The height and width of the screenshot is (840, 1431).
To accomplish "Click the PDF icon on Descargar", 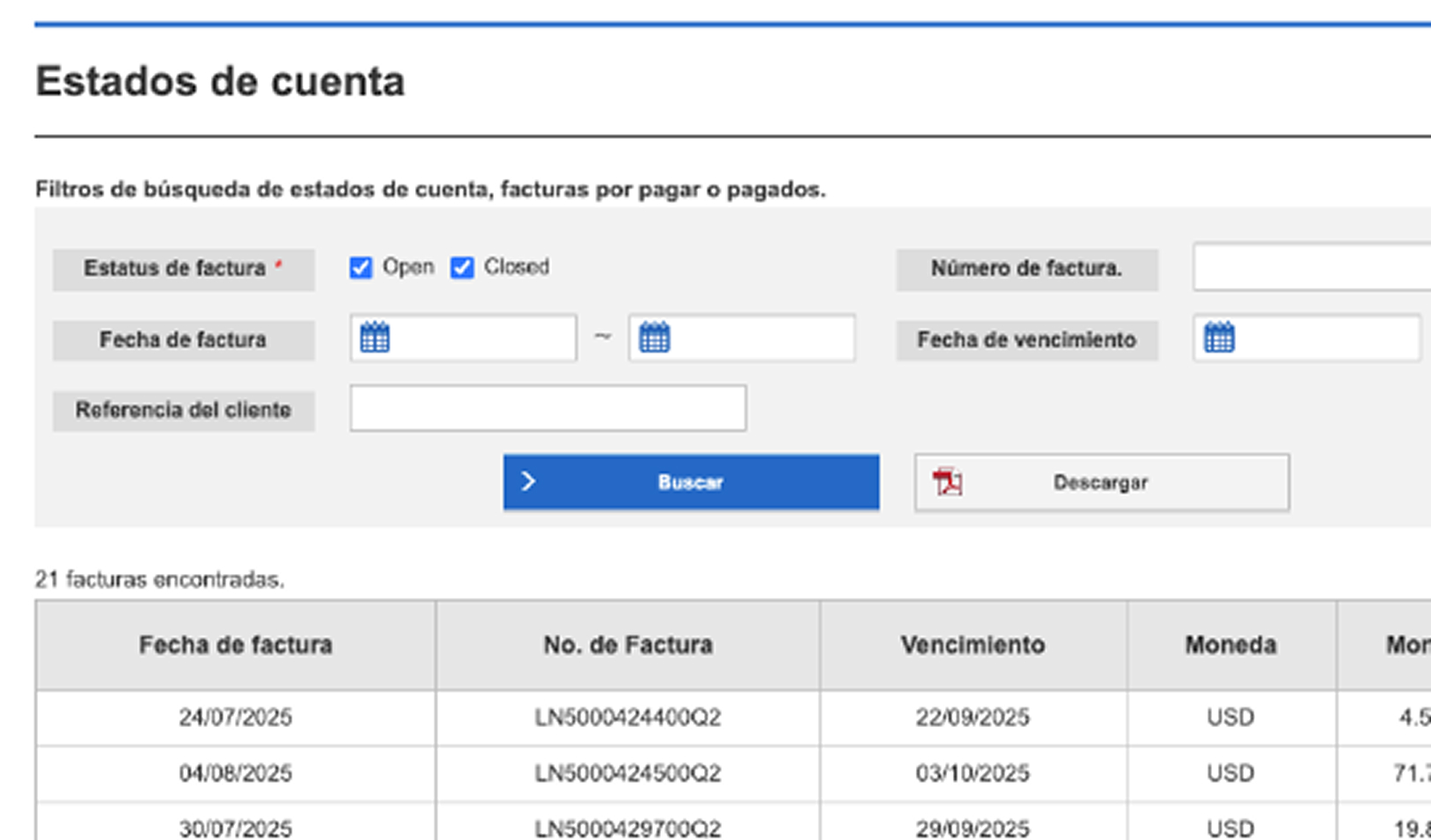I will [x=947, y=482].
